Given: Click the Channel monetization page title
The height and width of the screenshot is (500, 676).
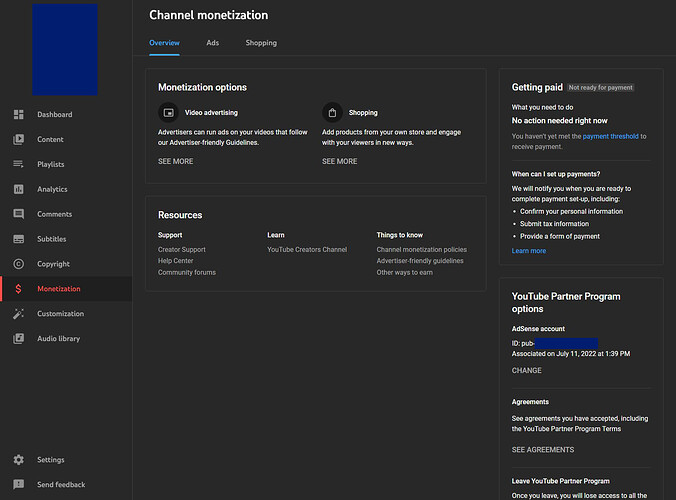Looking at the screenshot, I should [209, 15].
